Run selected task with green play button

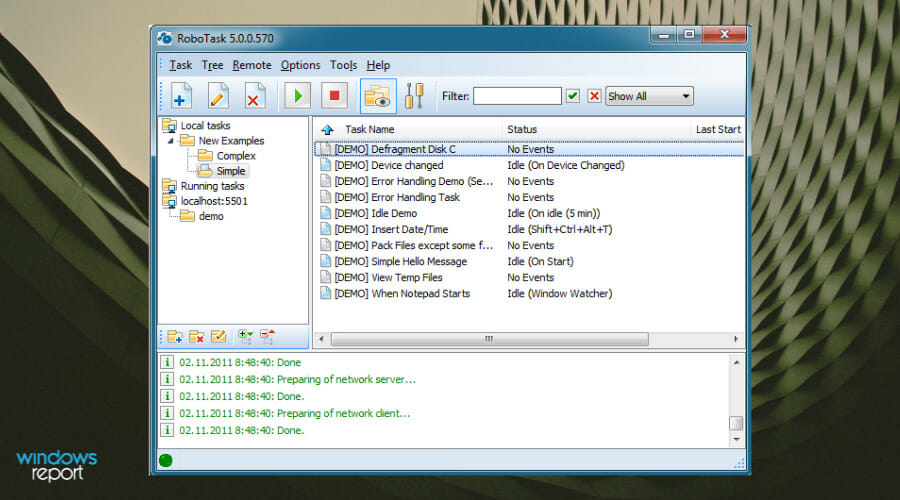[297, 96]
